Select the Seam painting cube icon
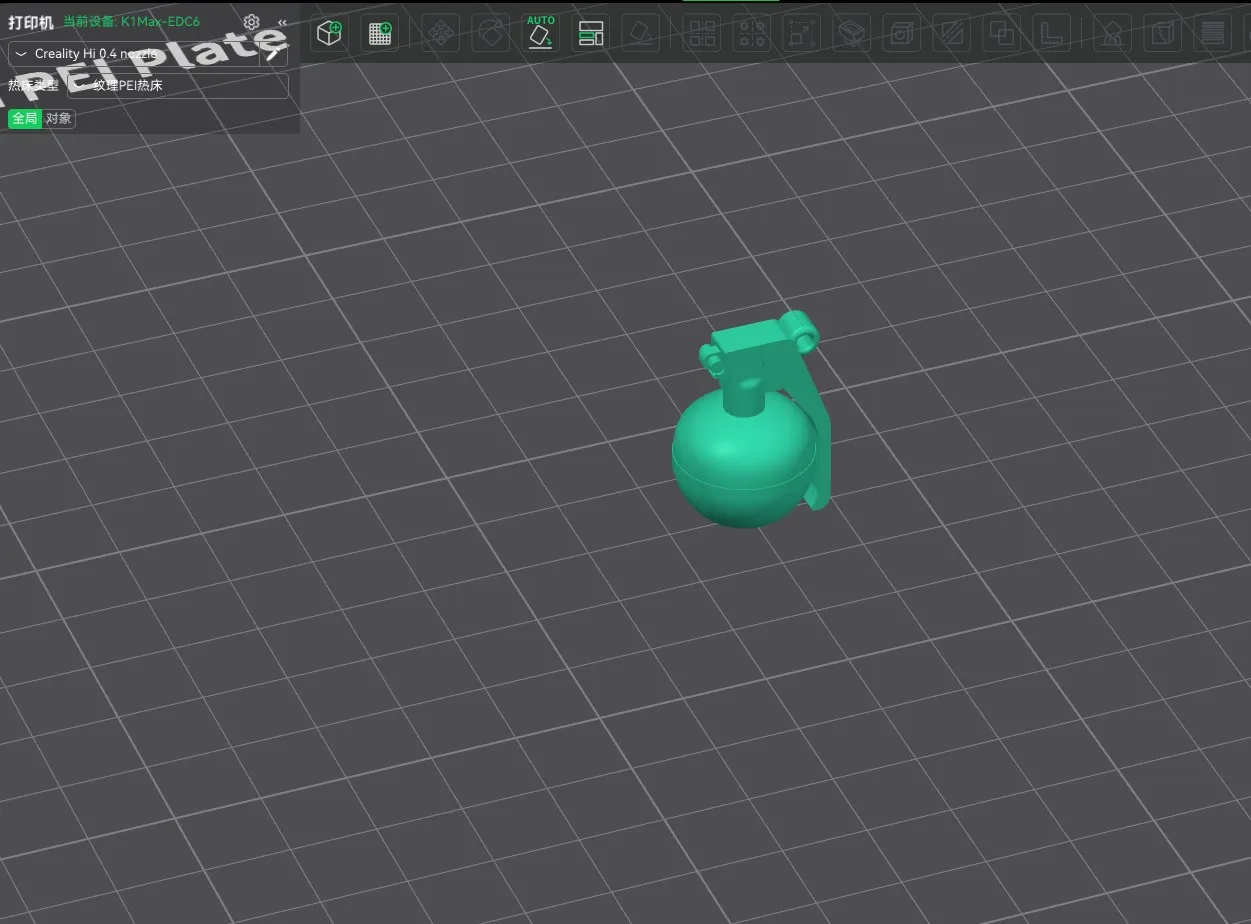Screen dimensions: 1251x924 click(x=1161, y=33)
